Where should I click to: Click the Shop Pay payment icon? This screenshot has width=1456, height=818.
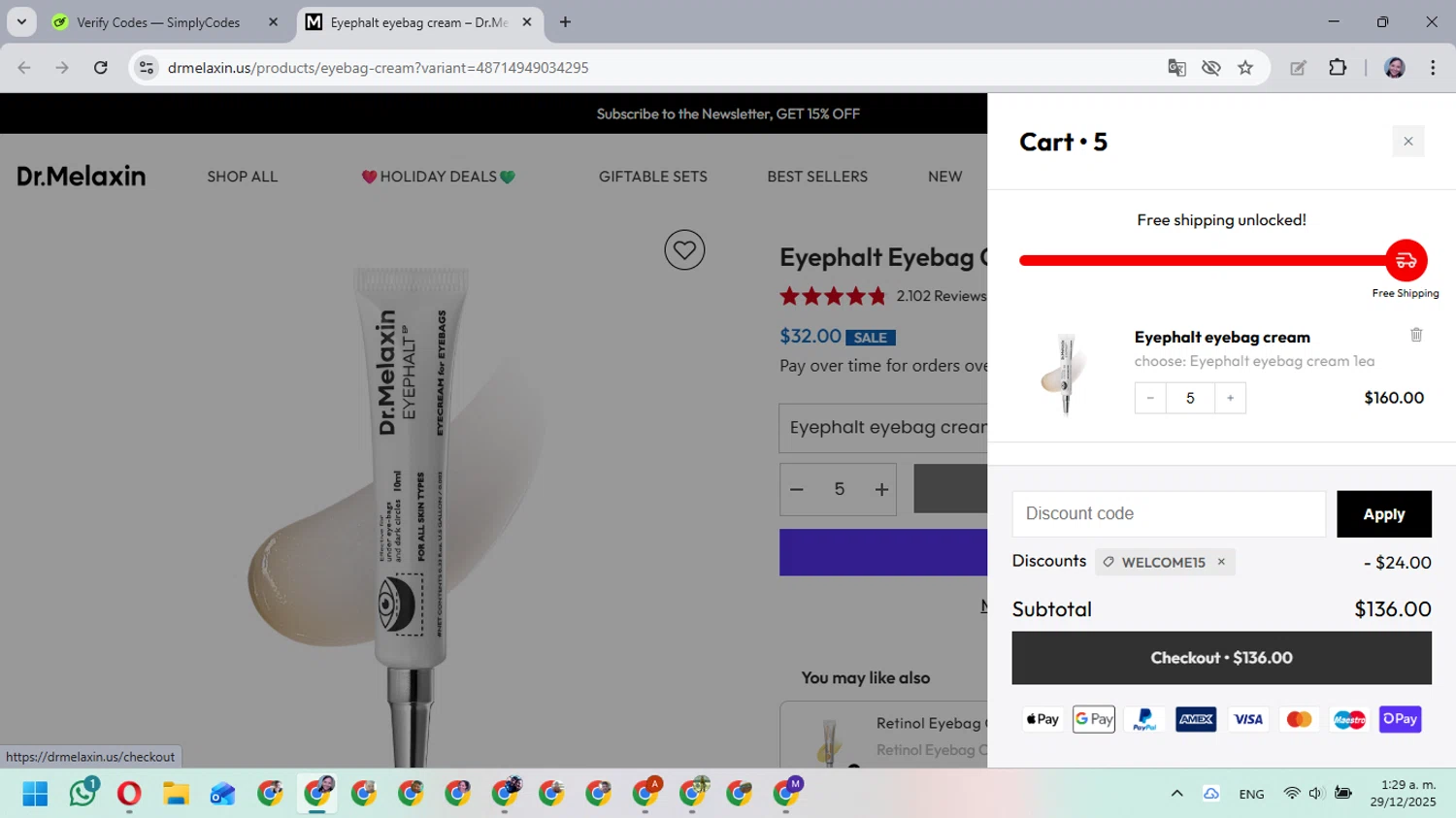click(1400, 719)
